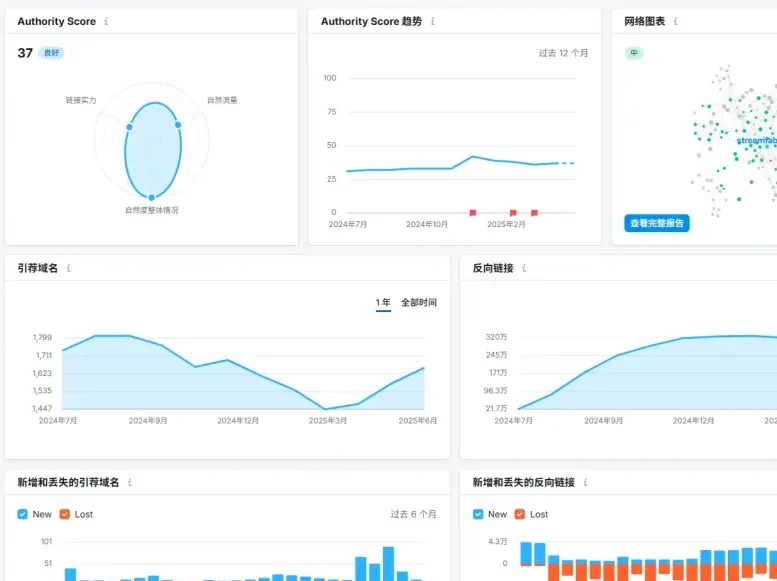Toggle New checkbox in backlinks chart

[478, 514]
